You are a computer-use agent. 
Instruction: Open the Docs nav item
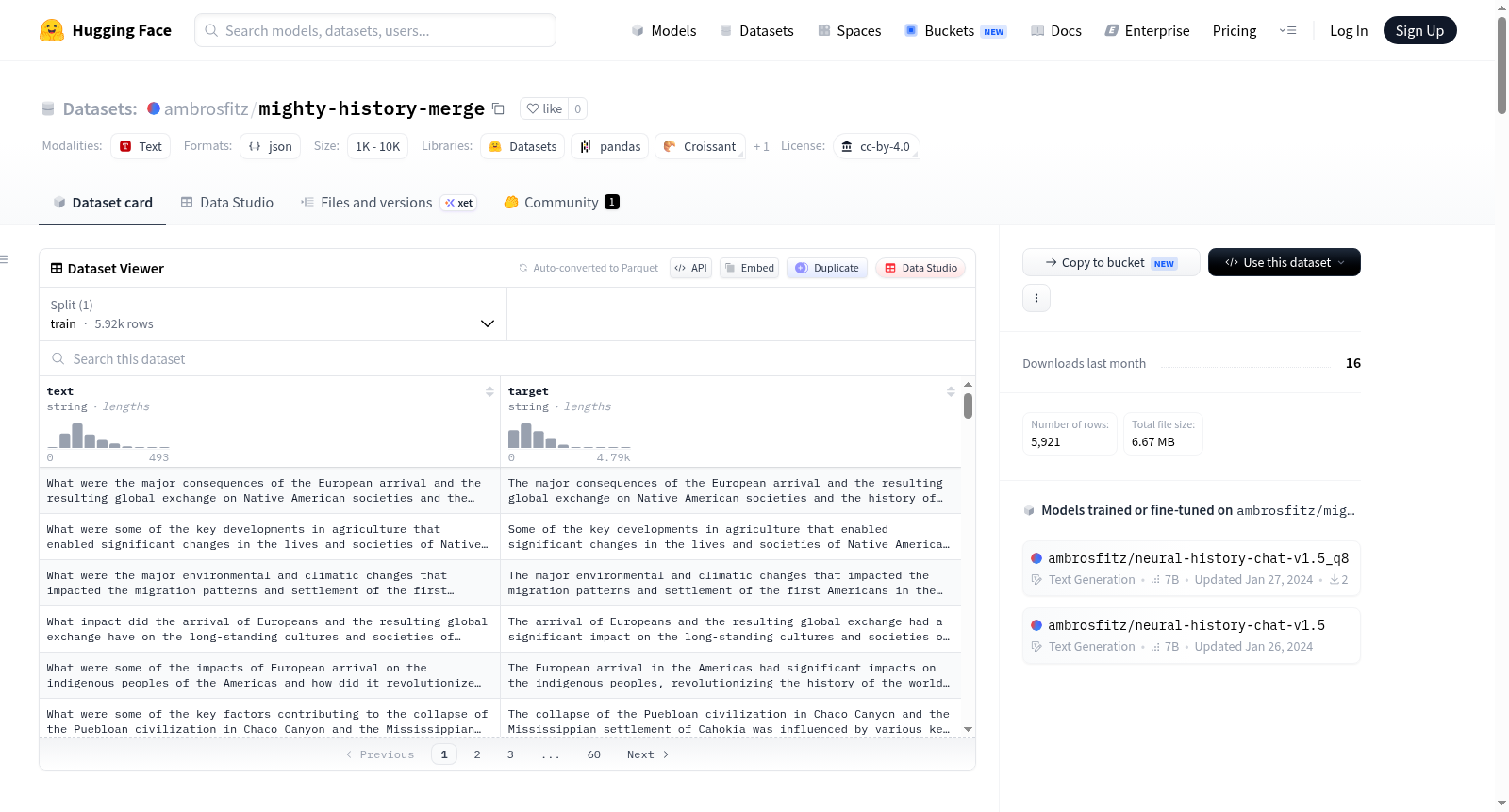[x=1056, y=30]
